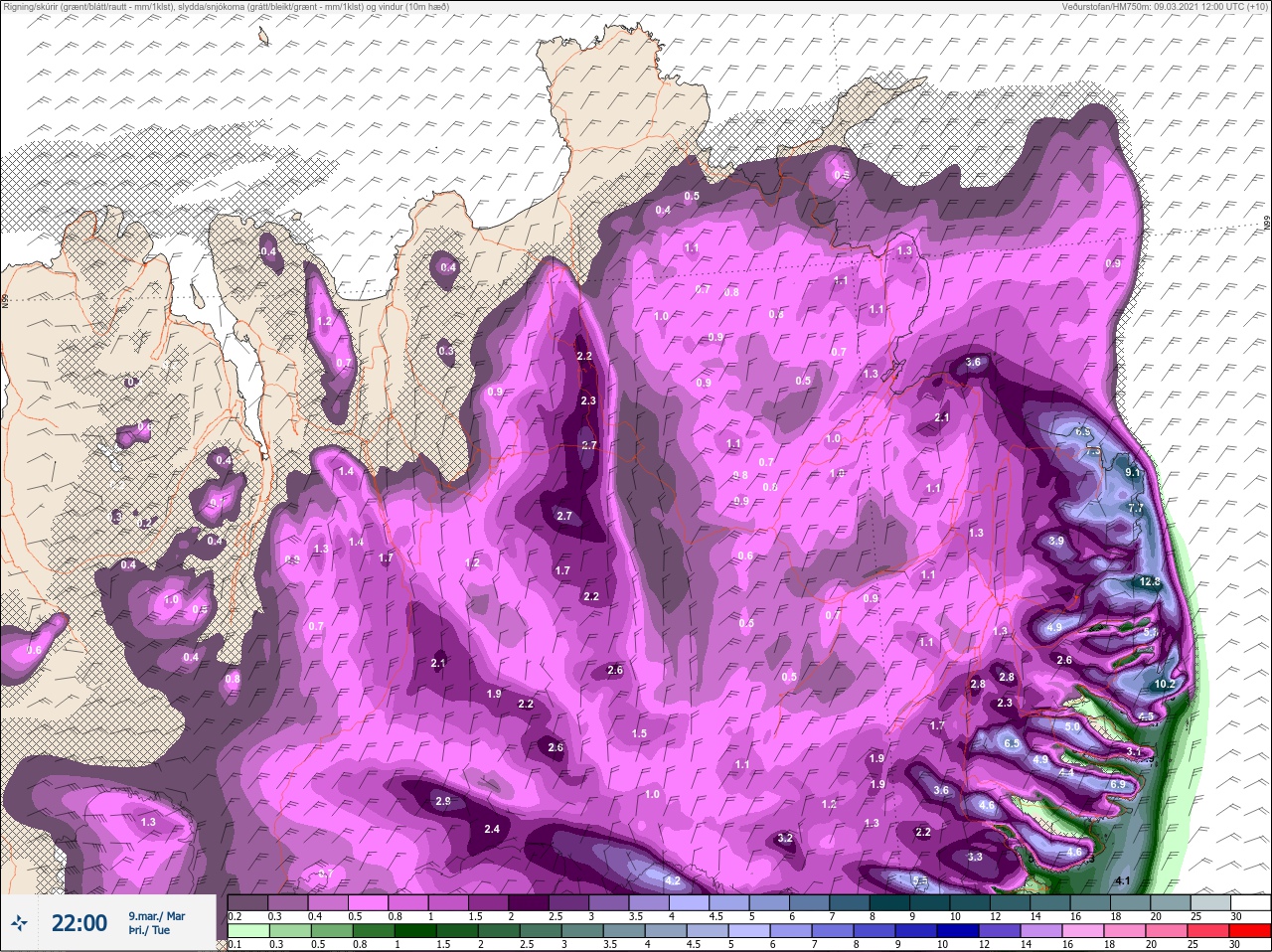Click the 2.9 precipitation value on the map
The width and height of the screenshot is (1272, 952).
click(x=443, y=801)
